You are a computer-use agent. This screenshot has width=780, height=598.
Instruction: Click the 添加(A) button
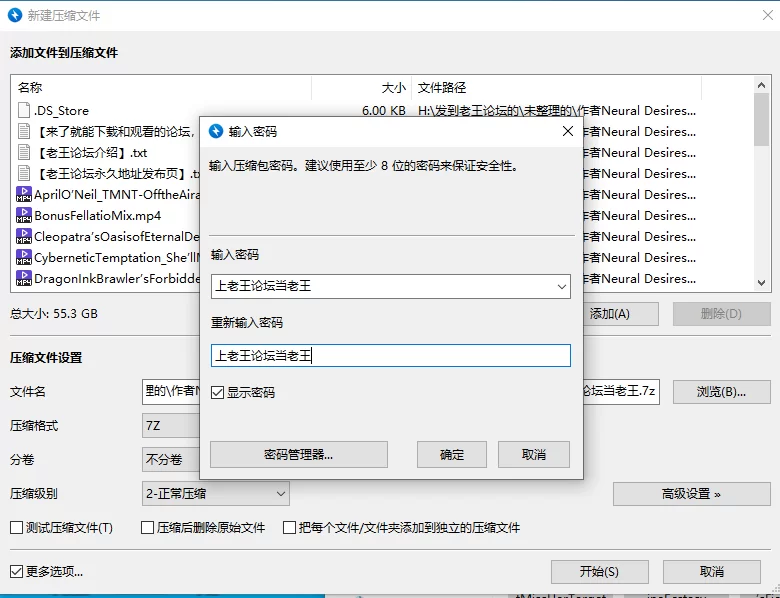pyautogui.click(x=620, y=314)
